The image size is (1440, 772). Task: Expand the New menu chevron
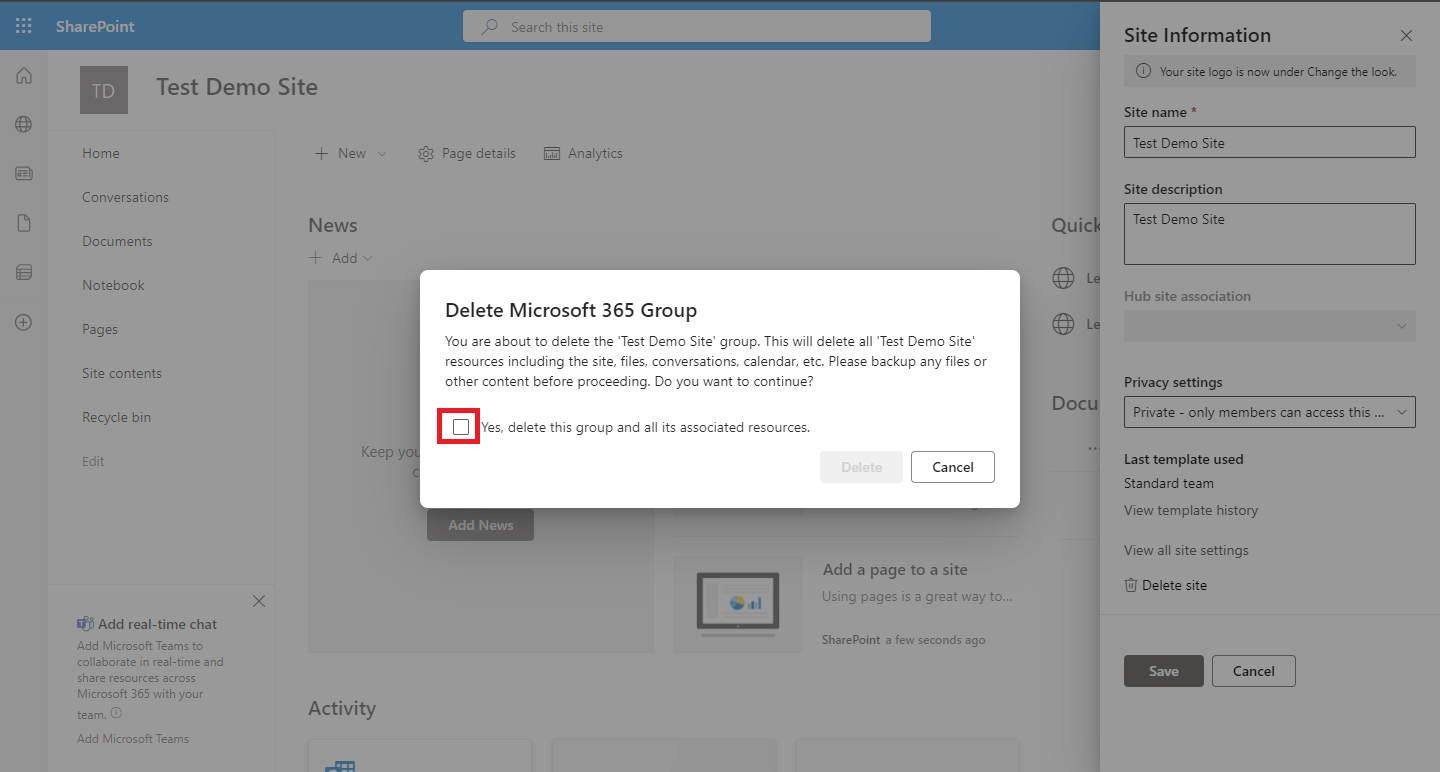point(380,153)
